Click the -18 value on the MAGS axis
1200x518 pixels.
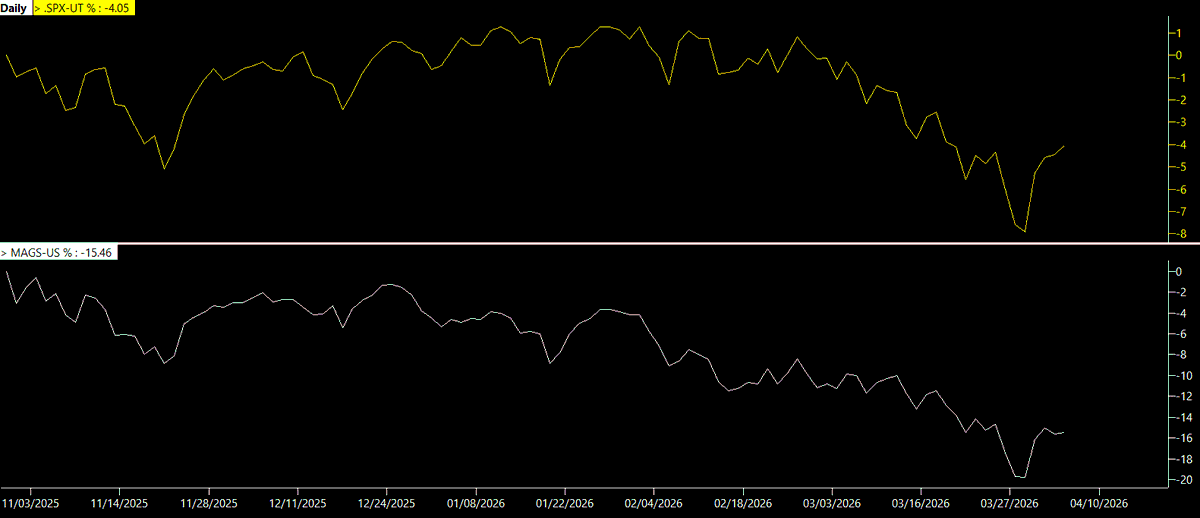click(x=1182, y=460)
